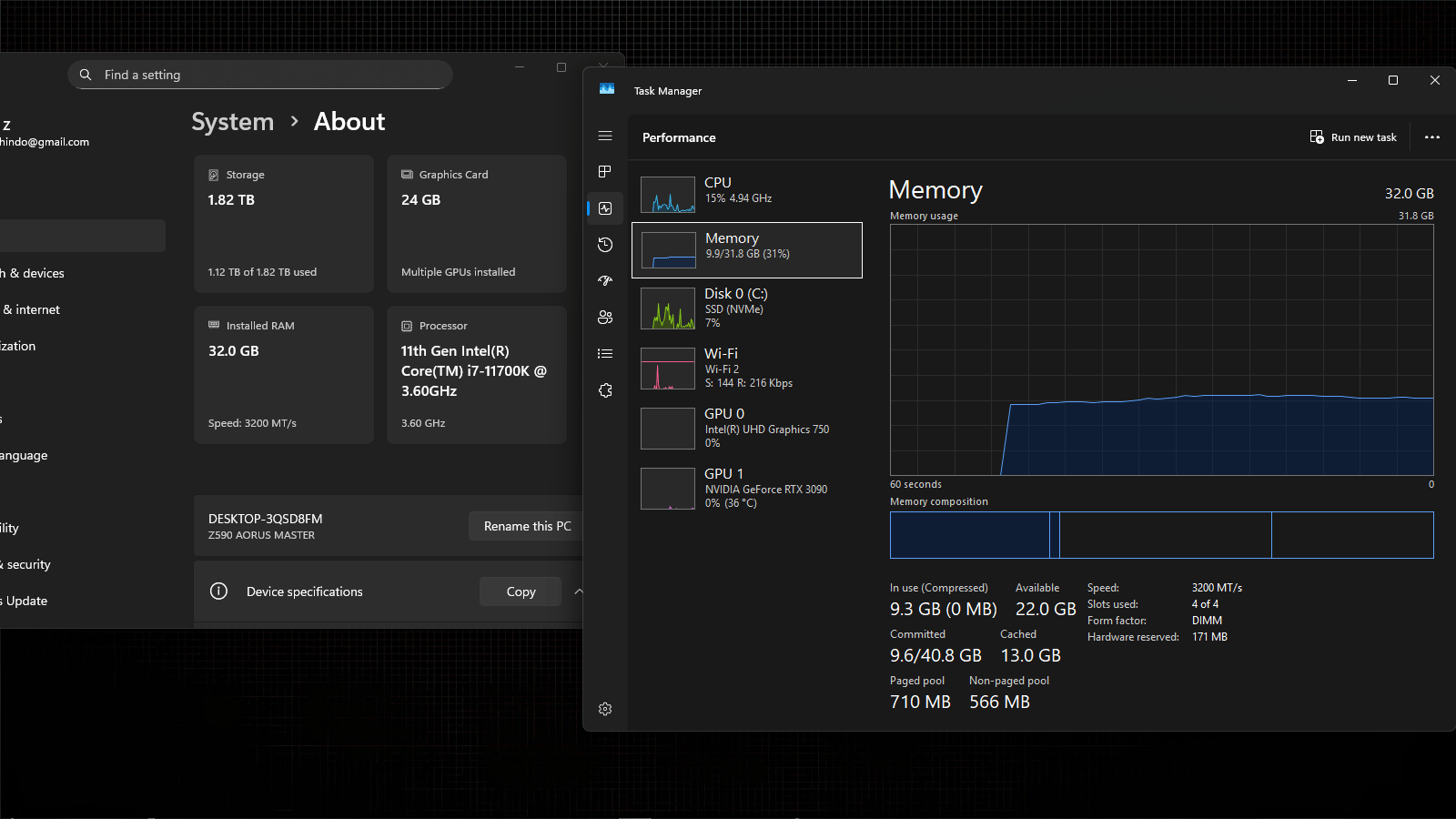Open Details page in Task Manager
The image size is (1456, 819).
pyautogui.click(x=605, y=354)
